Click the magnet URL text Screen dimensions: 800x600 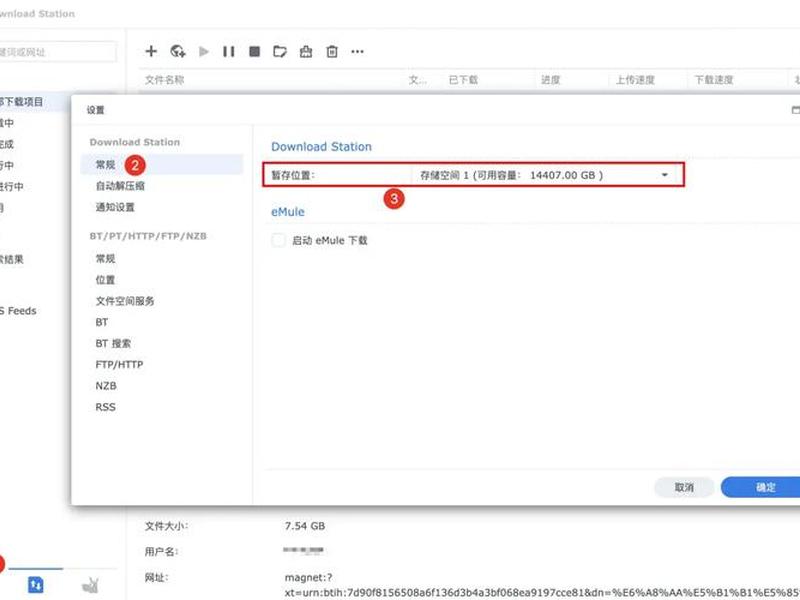tap(542, 585)
